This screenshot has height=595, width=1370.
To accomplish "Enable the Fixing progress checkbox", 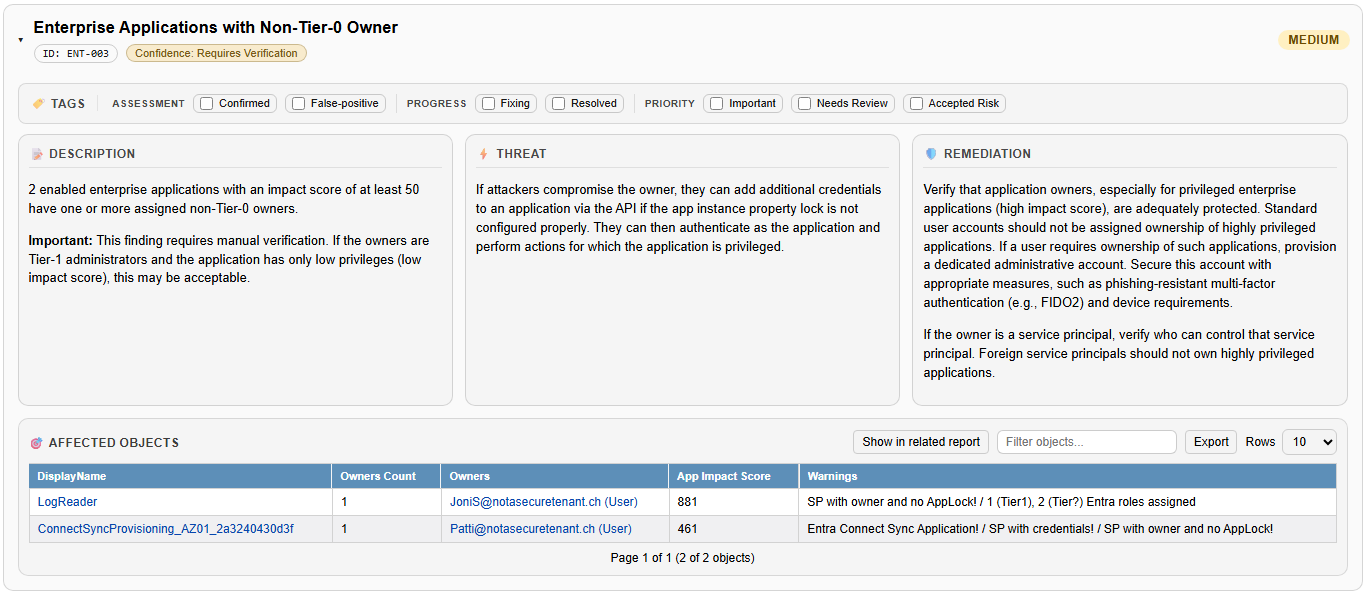I will [x=488, y=103].
